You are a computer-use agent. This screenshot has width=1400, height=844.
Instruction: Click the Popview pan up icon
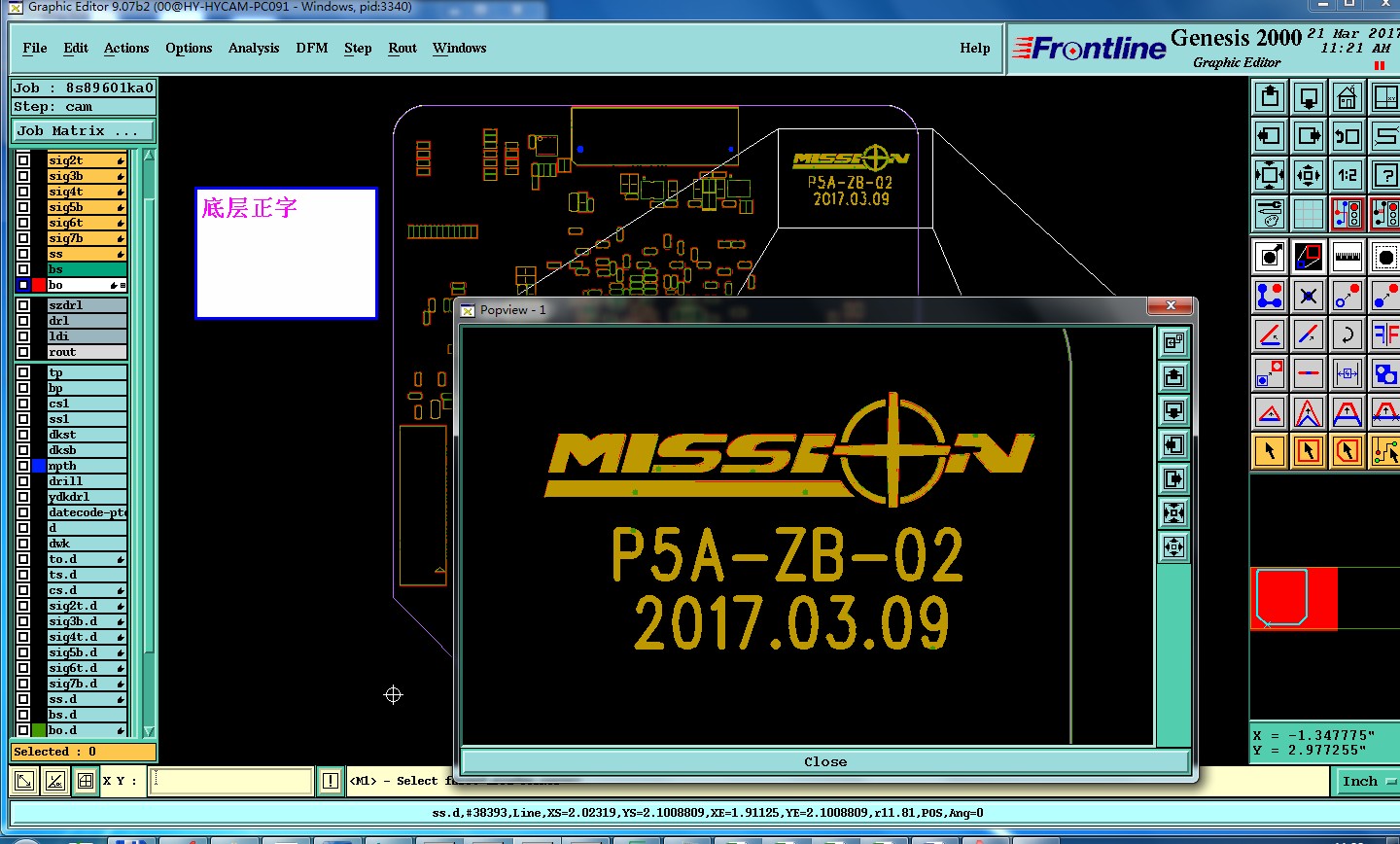pos(1174,376)
